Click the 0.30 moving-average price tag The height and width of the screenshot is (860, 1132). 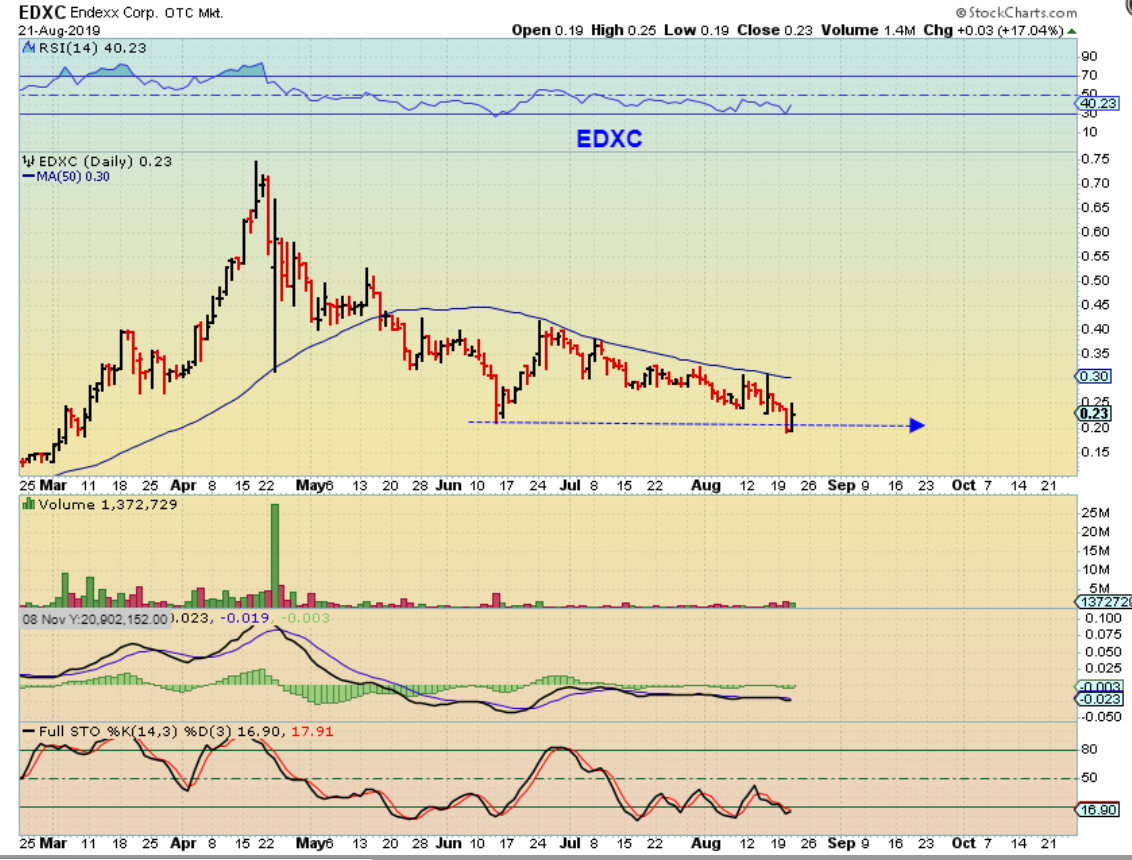pyautogui.click(x=1094, y=376)
